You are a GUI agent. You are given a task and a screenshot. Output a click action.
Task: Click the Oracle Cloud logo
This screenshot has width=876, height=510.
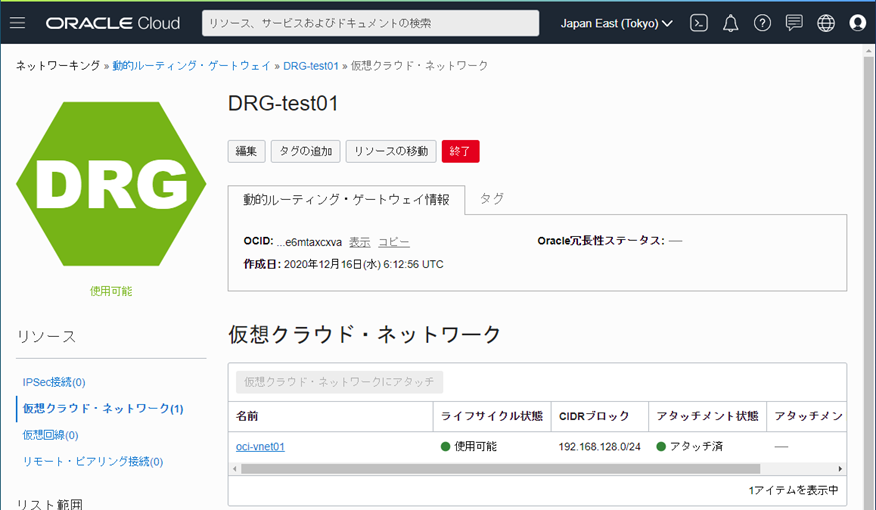tap(113, 23)
